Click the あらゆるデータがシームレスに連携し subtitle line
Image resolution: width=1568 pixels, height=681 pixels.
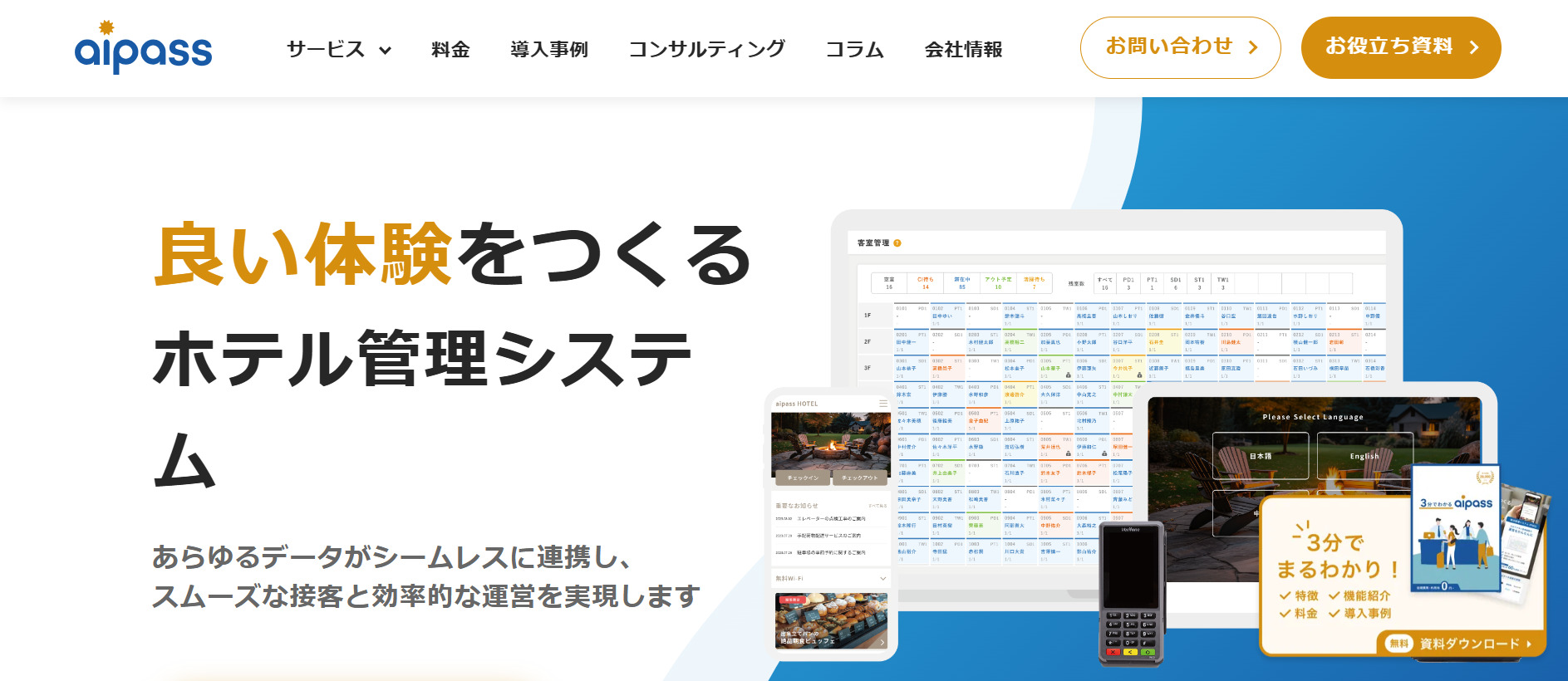pos(391,556)
